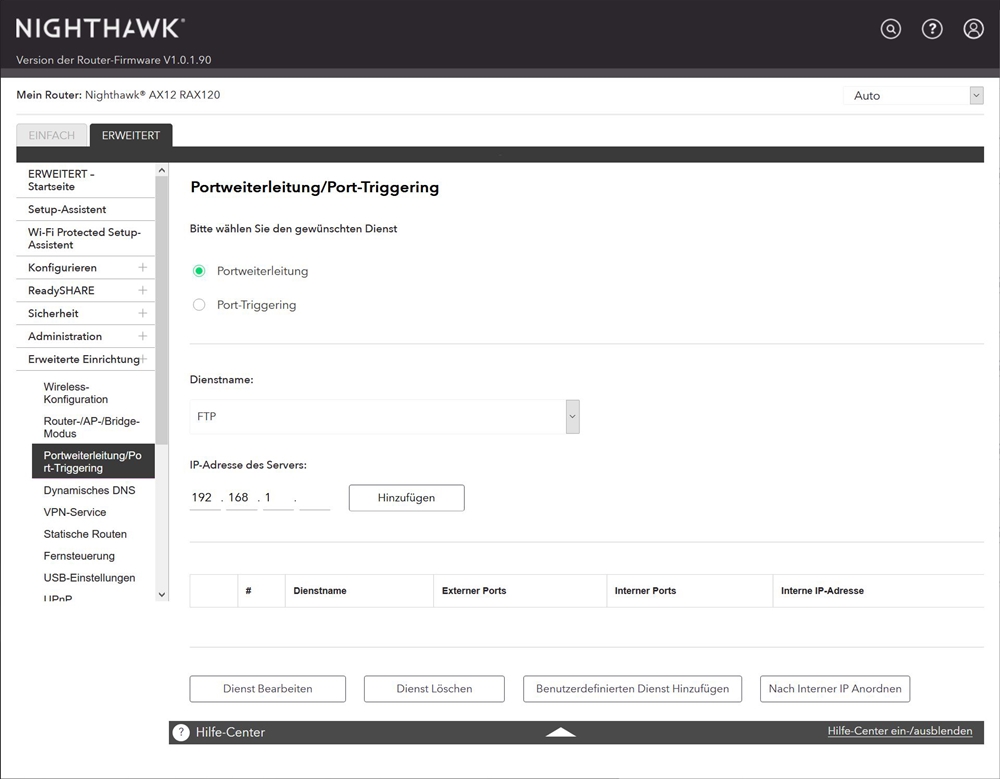This screenshot has height=779, width=1000.
Task: Expand the Sicherheit plus icon
Action: coord(142,314)
